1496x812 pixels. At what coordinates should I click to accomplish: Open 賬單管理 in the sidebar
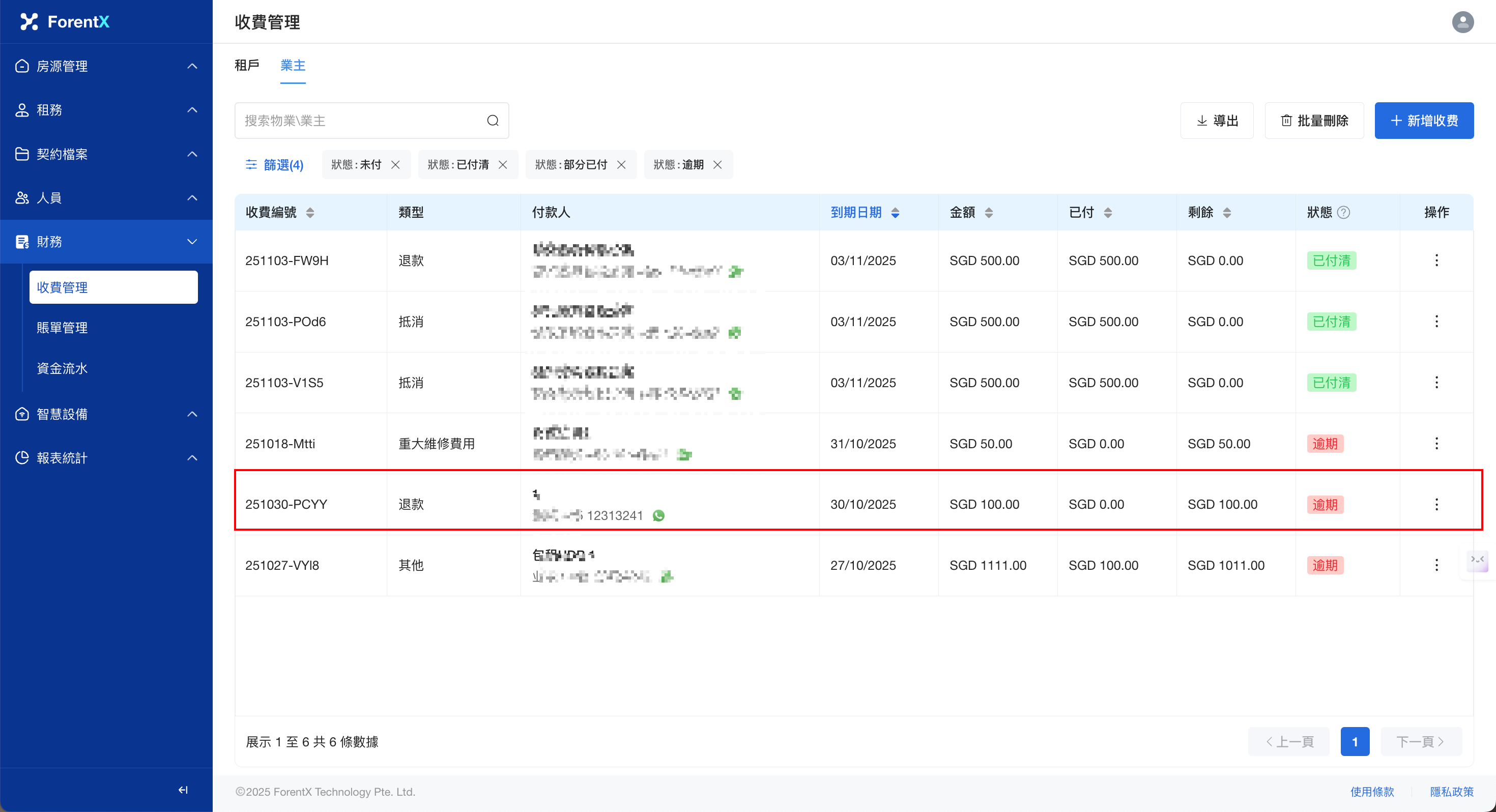(62, 328)
